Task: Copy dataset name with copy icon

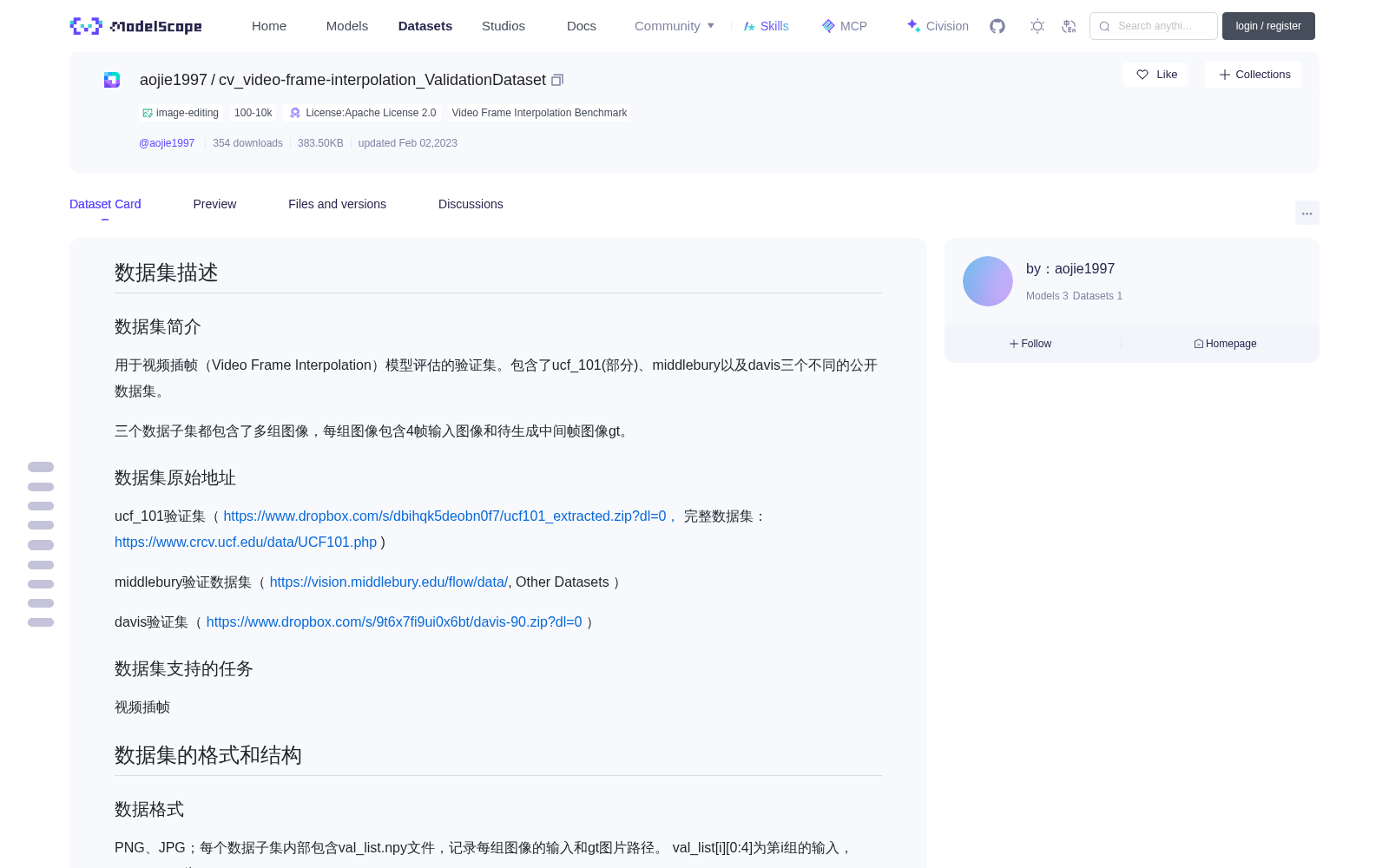Action: point(557,80)
